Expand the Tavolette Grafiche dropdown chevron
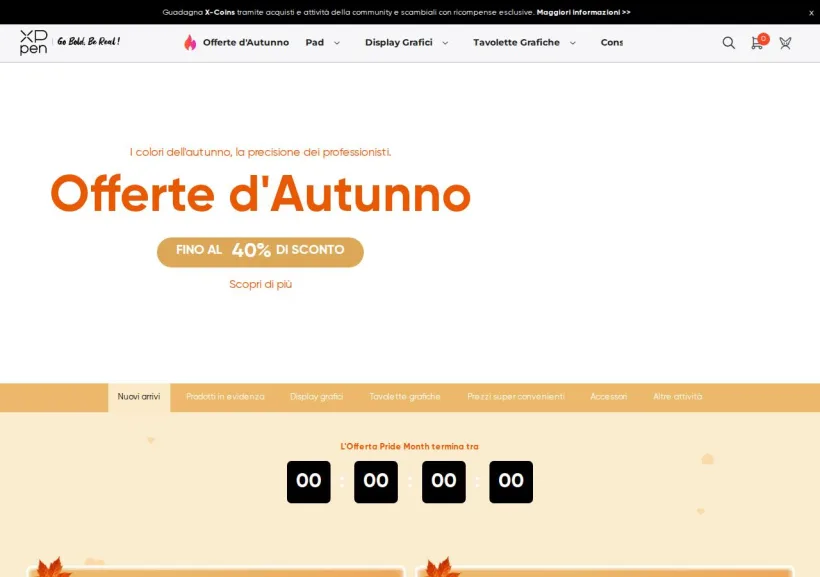820x577 pixels. pyautogui.click(x=573, y=43)
